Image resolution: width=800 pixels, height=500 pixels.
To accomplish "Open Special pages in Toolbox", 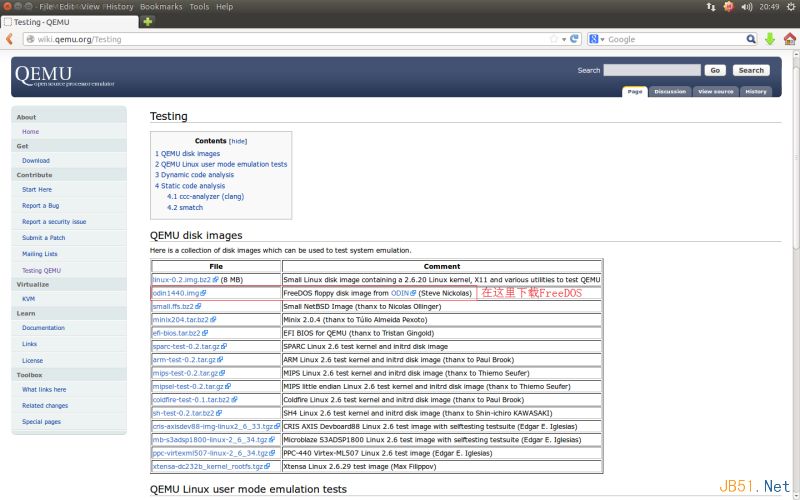I will point(41,422).
